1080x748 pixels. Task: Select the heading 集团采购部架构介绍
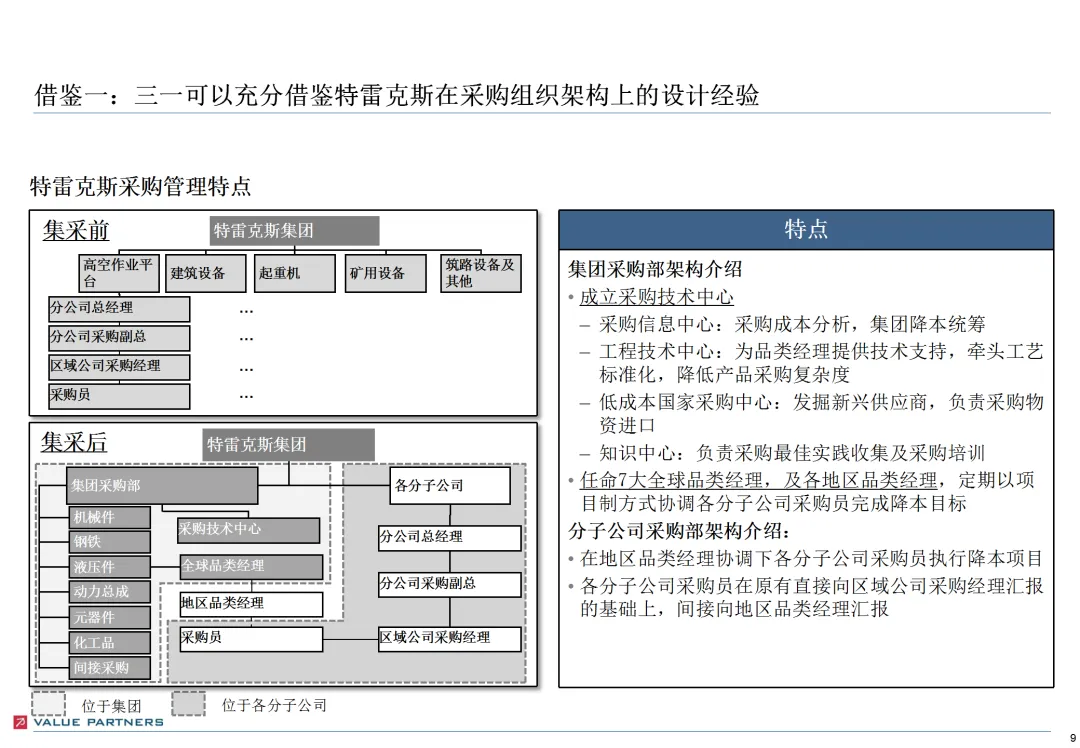[x=656, y=269]
